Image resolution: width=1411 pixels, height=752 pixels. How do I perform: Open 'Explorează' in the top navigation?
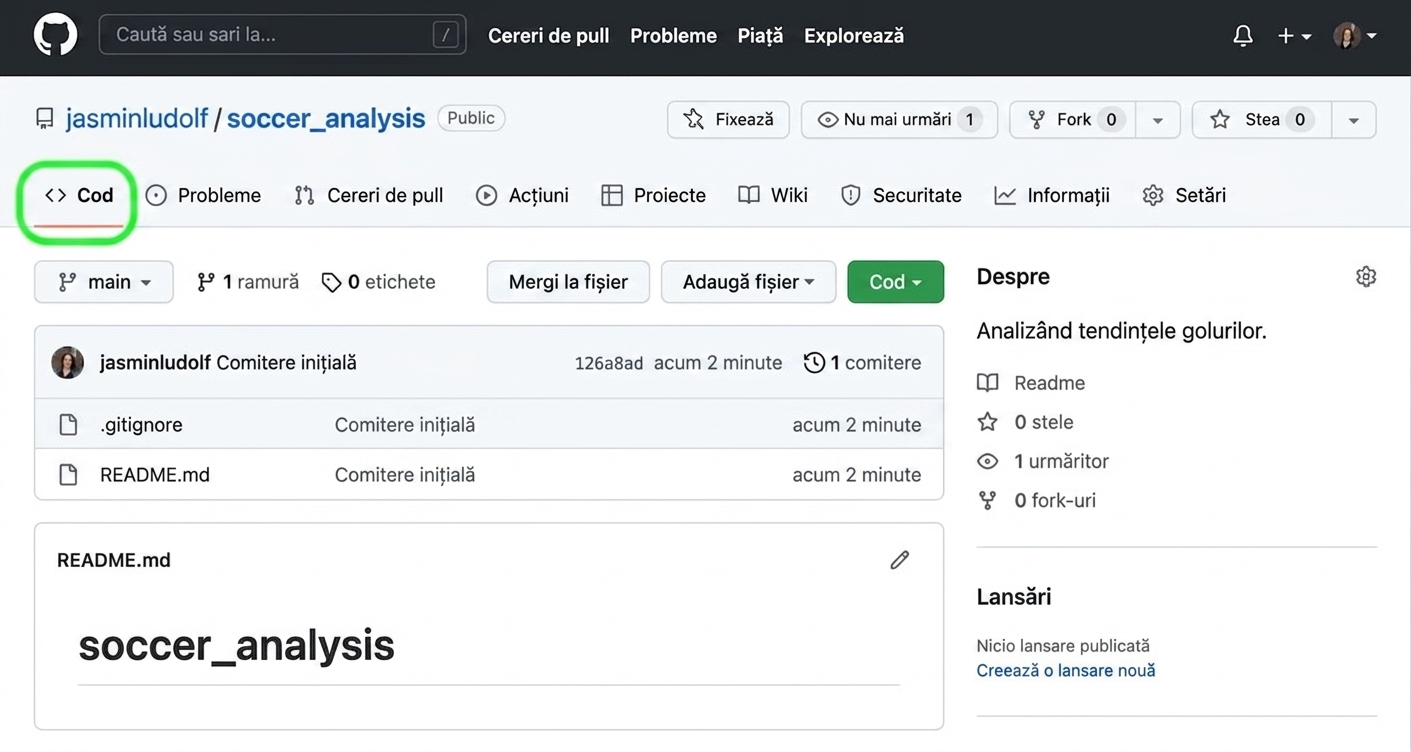[854, 36]
